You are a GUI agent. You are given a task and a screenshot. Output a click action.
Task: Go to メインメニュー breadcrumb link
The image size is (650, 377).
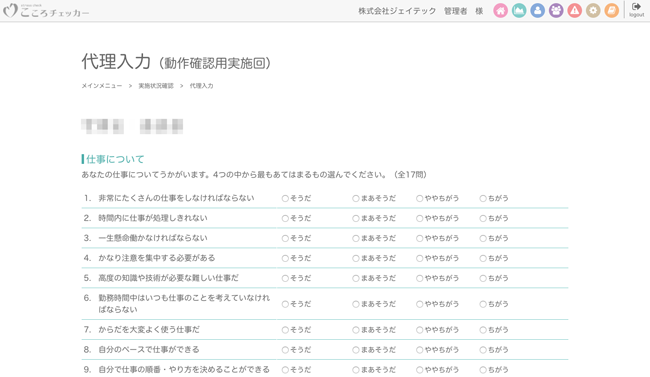coord(102,86)
